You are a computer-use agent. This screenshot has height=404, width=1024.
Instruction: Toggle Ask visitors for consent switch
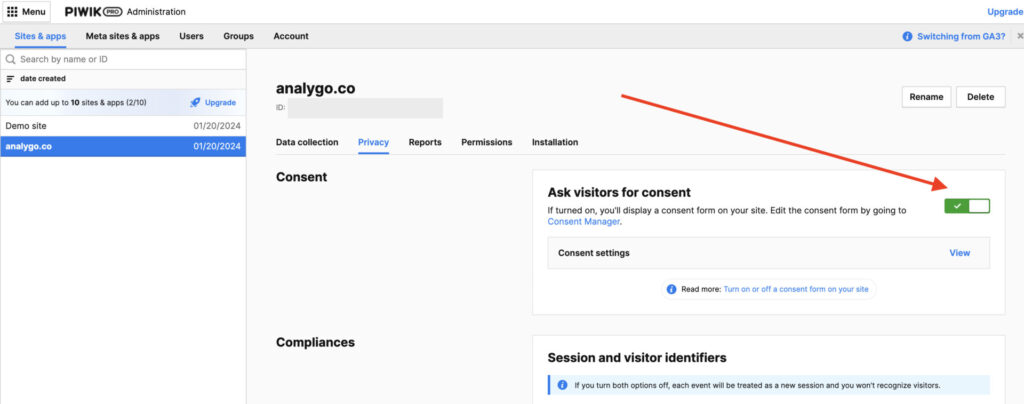click(x=967, y=206)
